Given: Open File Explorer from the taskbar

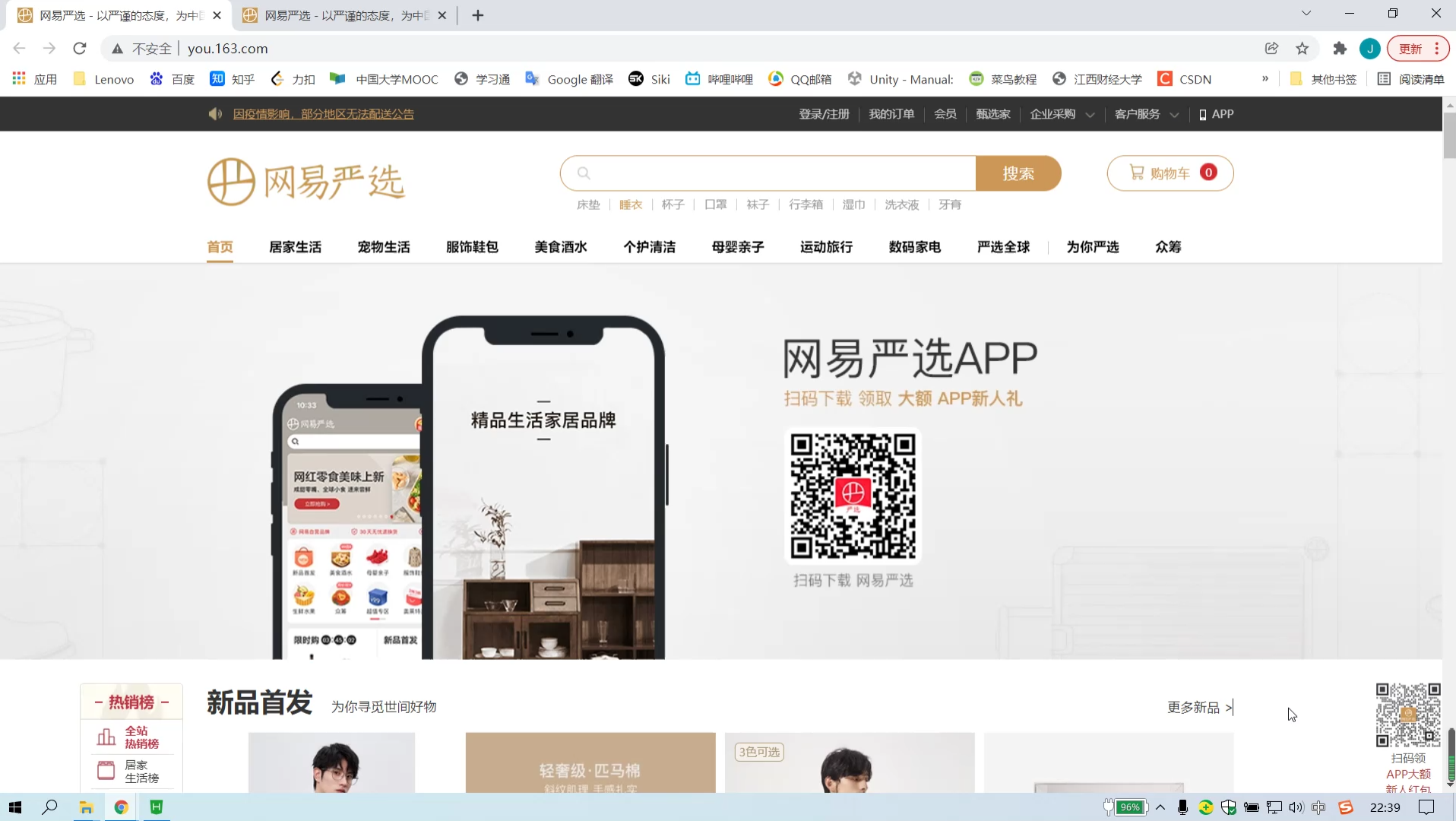Looking at the screenshot, I should [x=86, y=807].
